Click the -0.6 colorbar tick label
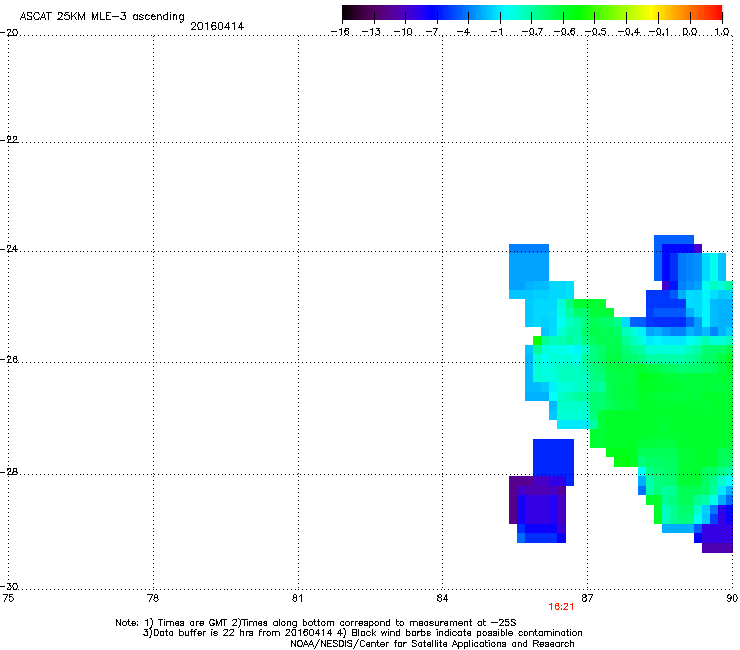The height and width of the screenshot is (650, 740). click(564, 32)
